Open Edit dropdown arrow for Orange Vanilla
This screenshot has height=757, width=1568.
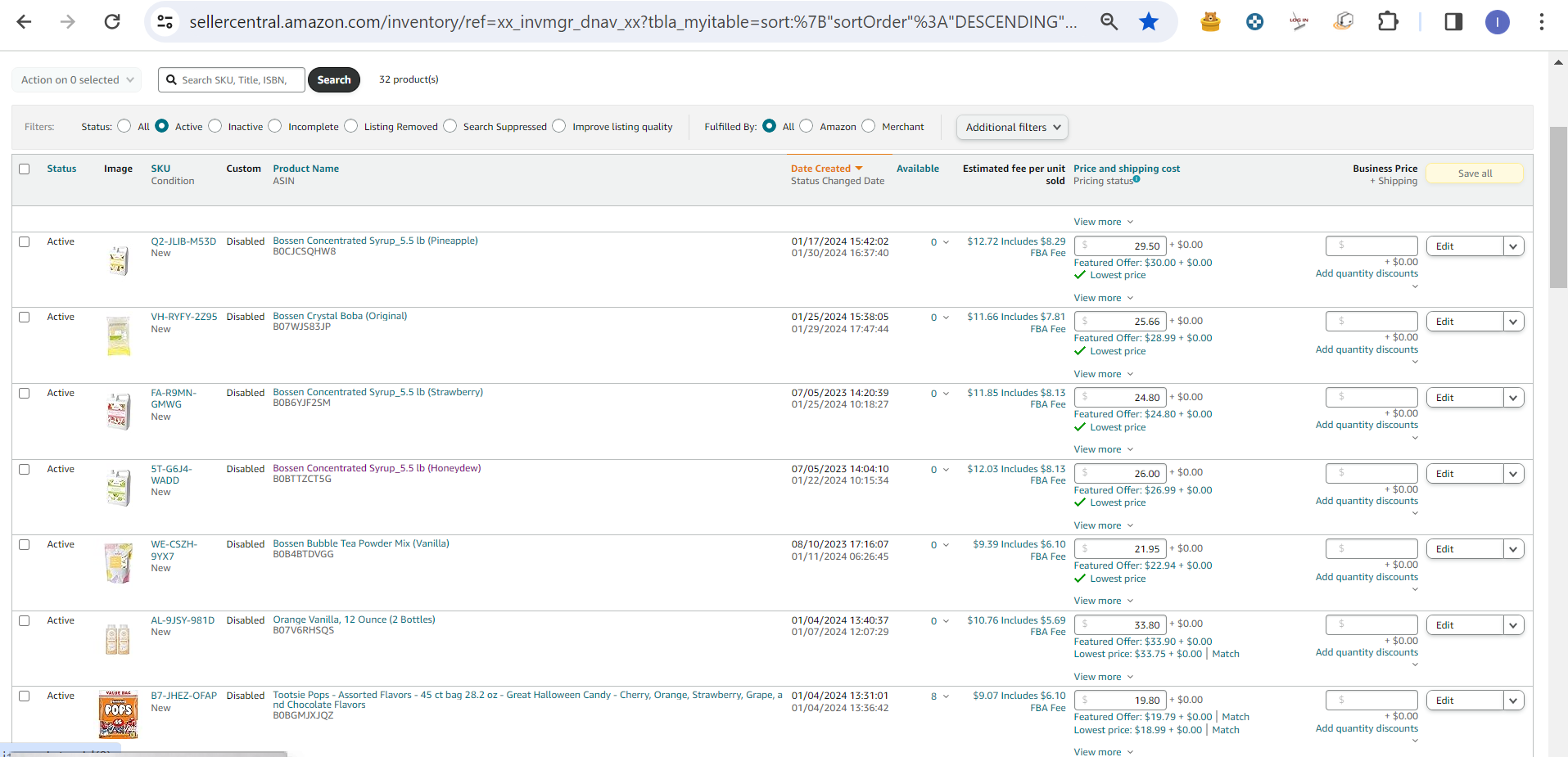1513,625
